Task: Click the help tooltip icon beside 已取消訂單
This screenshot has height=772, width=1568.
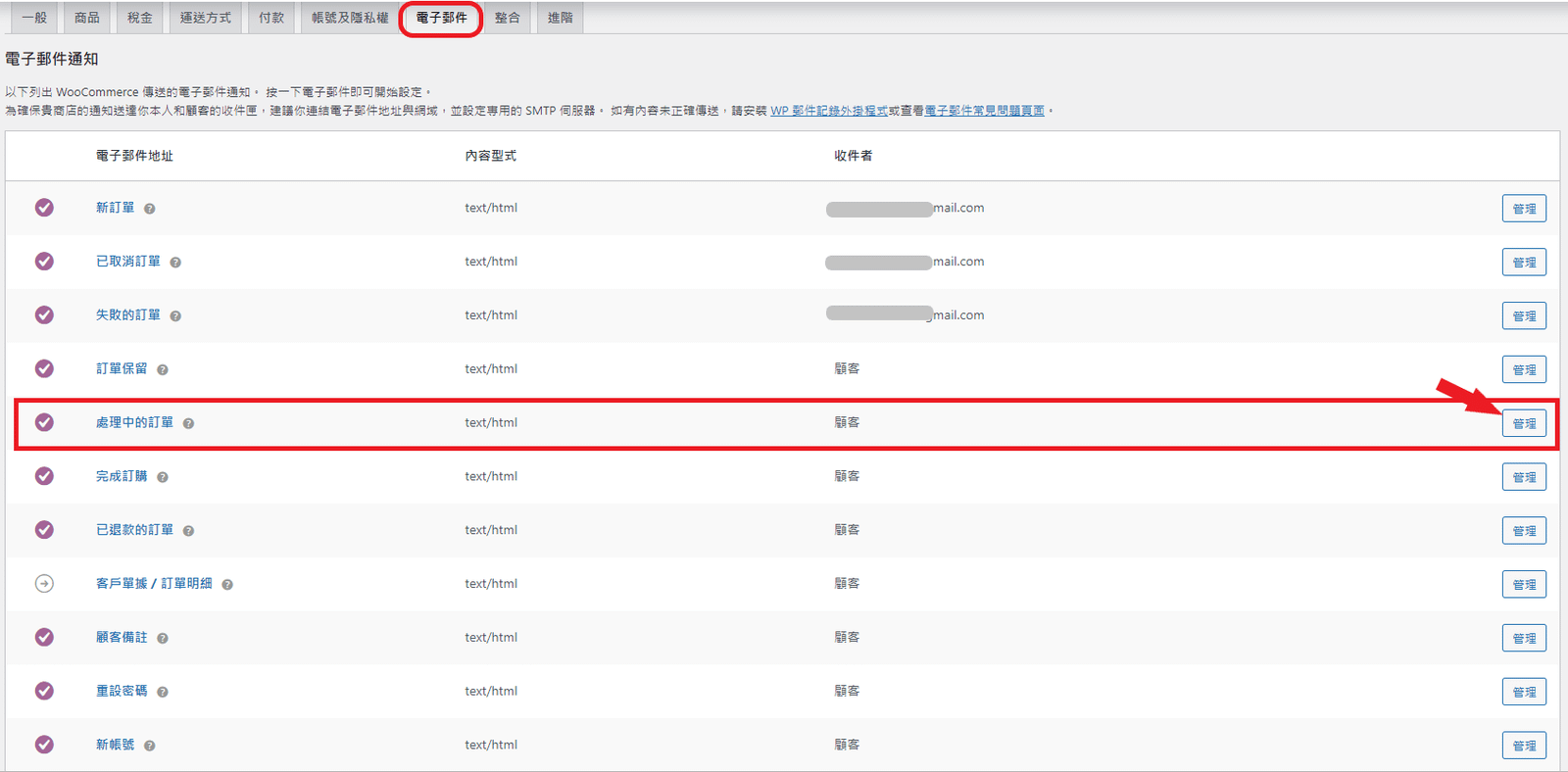Action: point(175,263)
